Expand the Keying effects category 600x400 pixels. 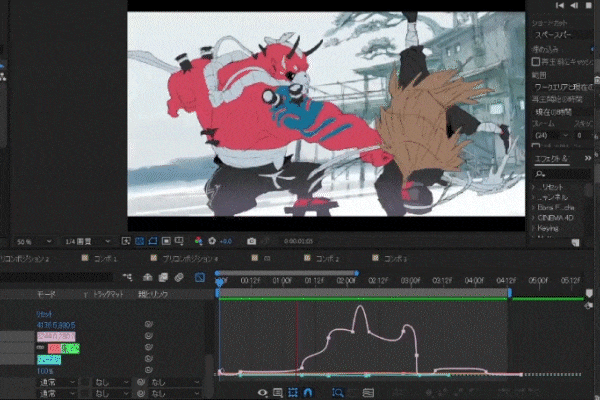click(x=534, y=228)
